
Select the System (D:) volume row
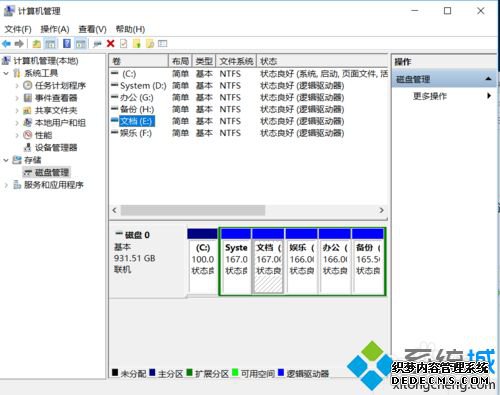(x=249, y=86)
